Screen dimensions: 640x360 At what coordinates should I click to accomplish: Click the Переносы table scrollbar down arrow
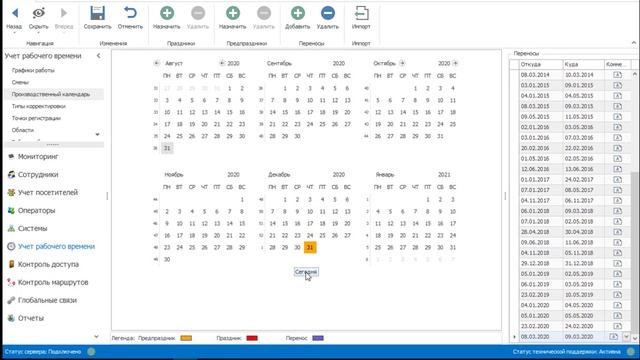pos(635,338)
